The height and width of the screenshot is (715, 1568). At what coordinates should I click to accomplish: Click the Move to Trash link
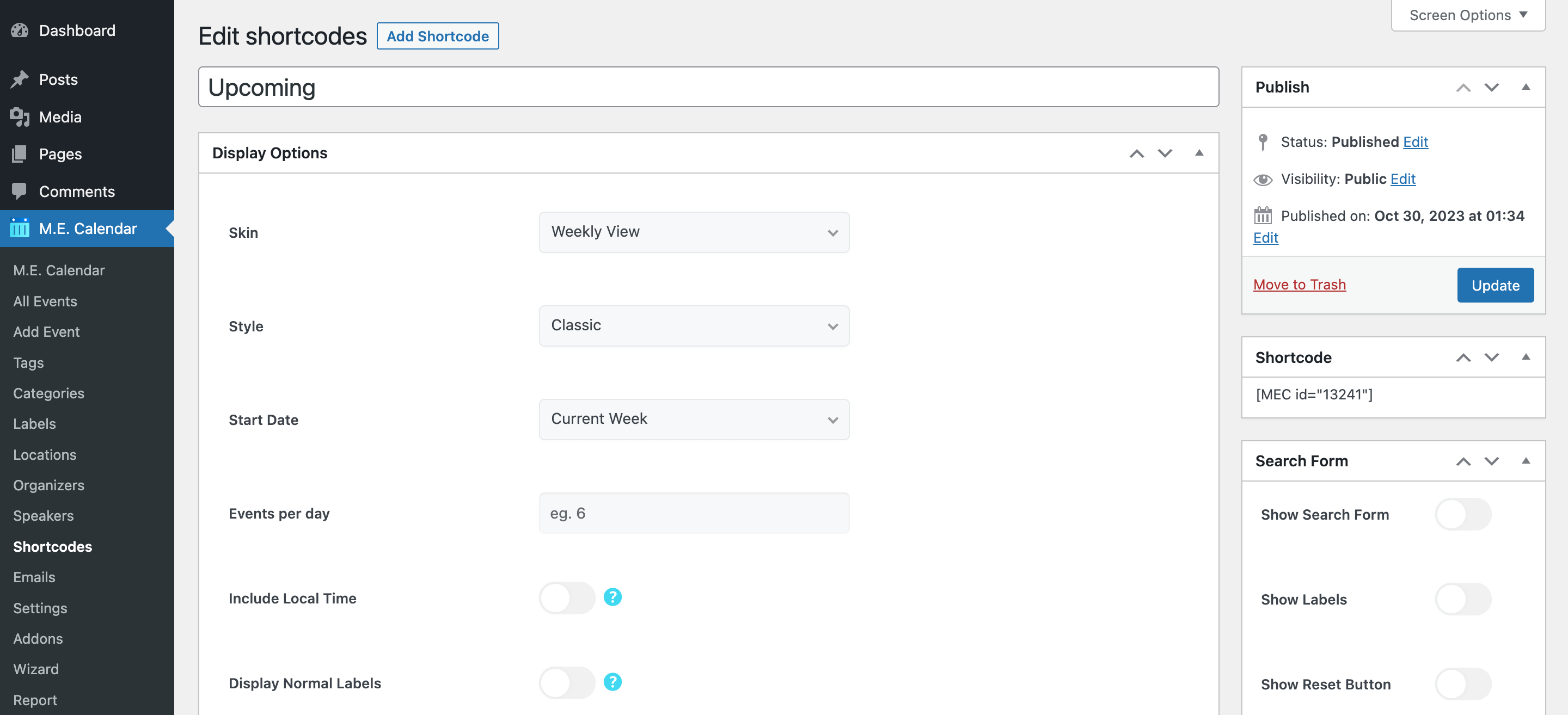(x=1299, y=285)
